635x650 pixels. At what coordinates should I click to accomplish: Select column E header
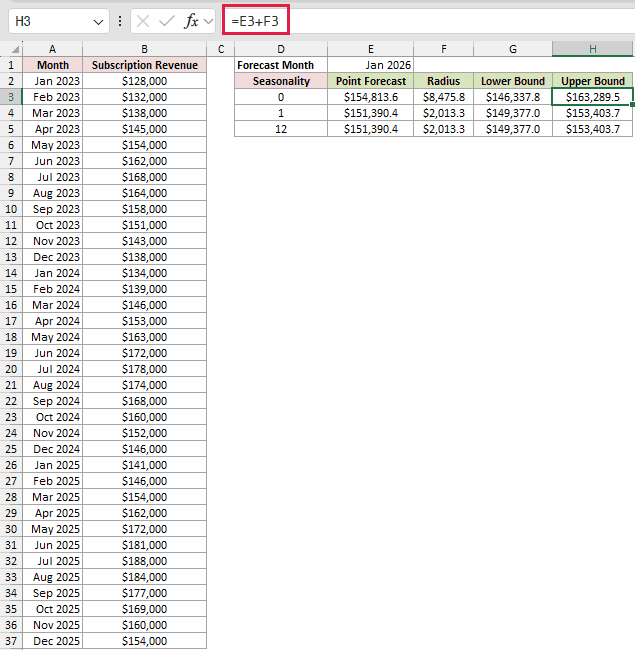coord(371,49)
